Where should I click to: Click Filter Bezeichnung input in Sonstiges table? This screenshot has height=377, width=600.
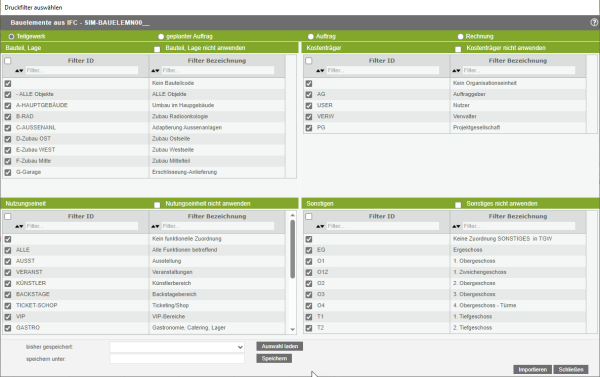[518, 226]
